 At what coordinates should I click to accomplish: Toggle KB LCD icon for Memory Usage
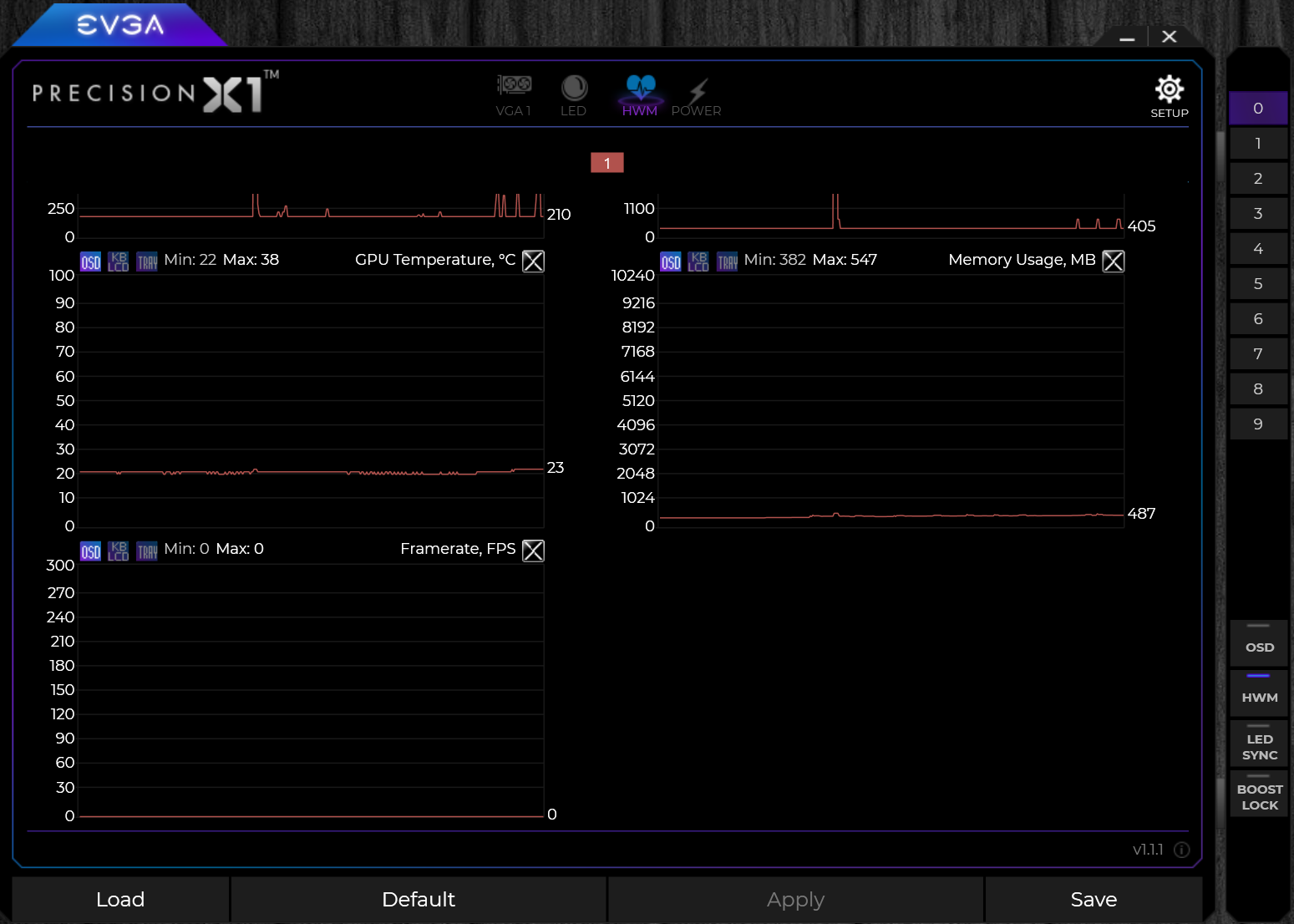point(699,262)
